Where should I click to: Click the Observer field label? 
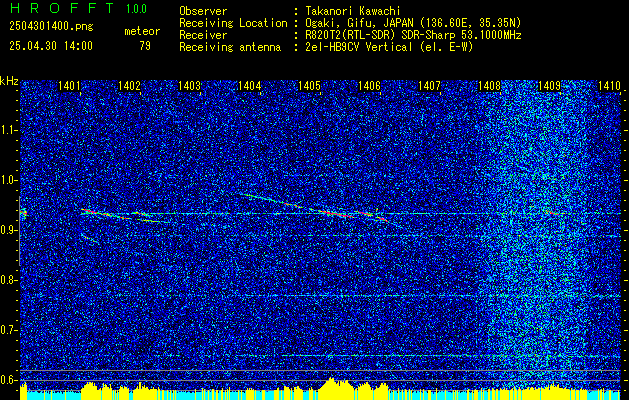203,11
